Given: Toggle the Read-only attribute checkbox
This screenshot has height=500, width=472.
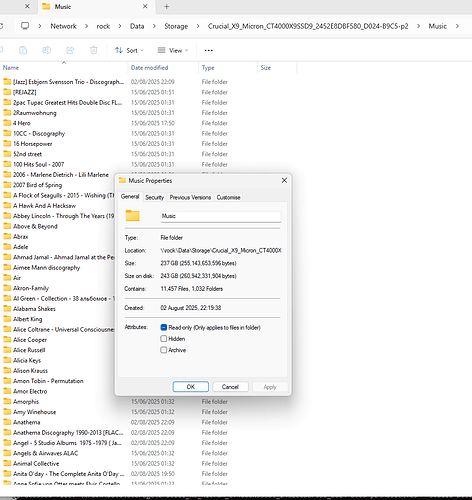Looking at the screenshot, I should tap(164, 327).
